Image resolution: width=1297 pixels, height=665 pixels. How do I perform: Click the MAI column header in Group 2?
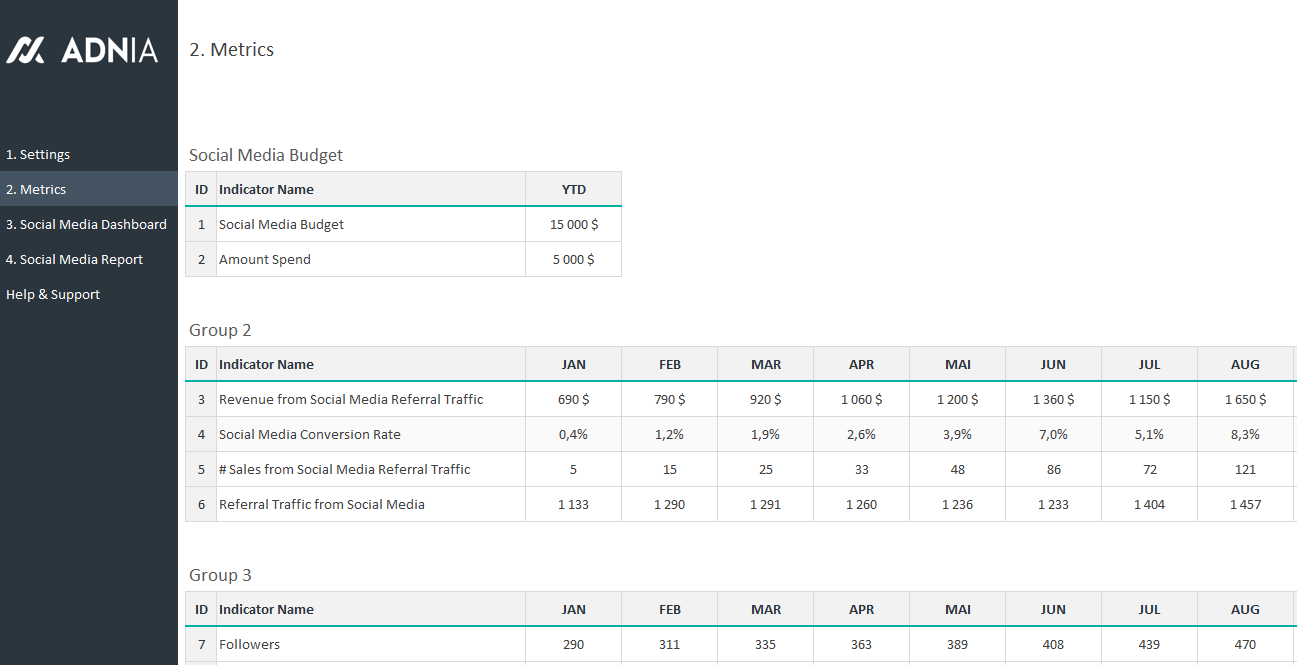click(957, 365)
